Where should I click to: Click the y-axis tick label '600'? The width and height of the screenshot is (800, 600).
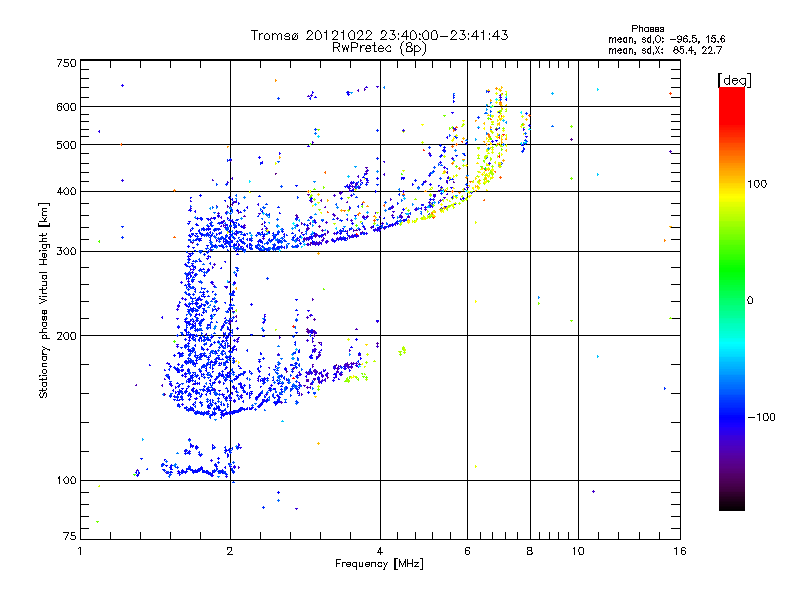click(x=66, y=107)
